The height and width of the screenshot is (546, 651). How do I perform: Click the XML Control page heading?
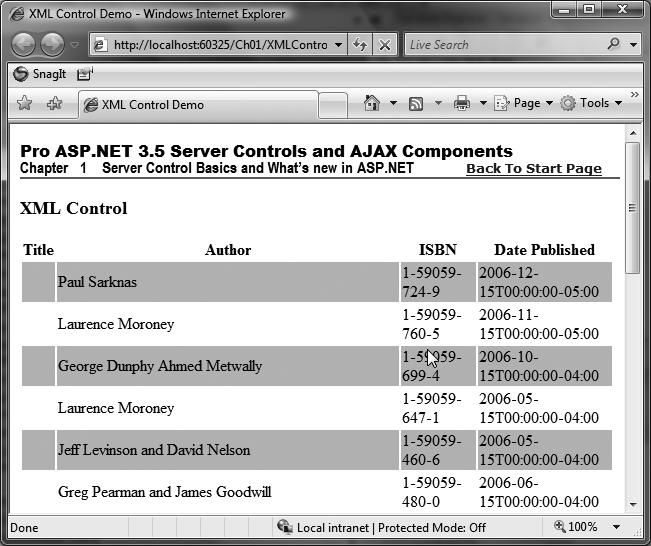[73, 208]
